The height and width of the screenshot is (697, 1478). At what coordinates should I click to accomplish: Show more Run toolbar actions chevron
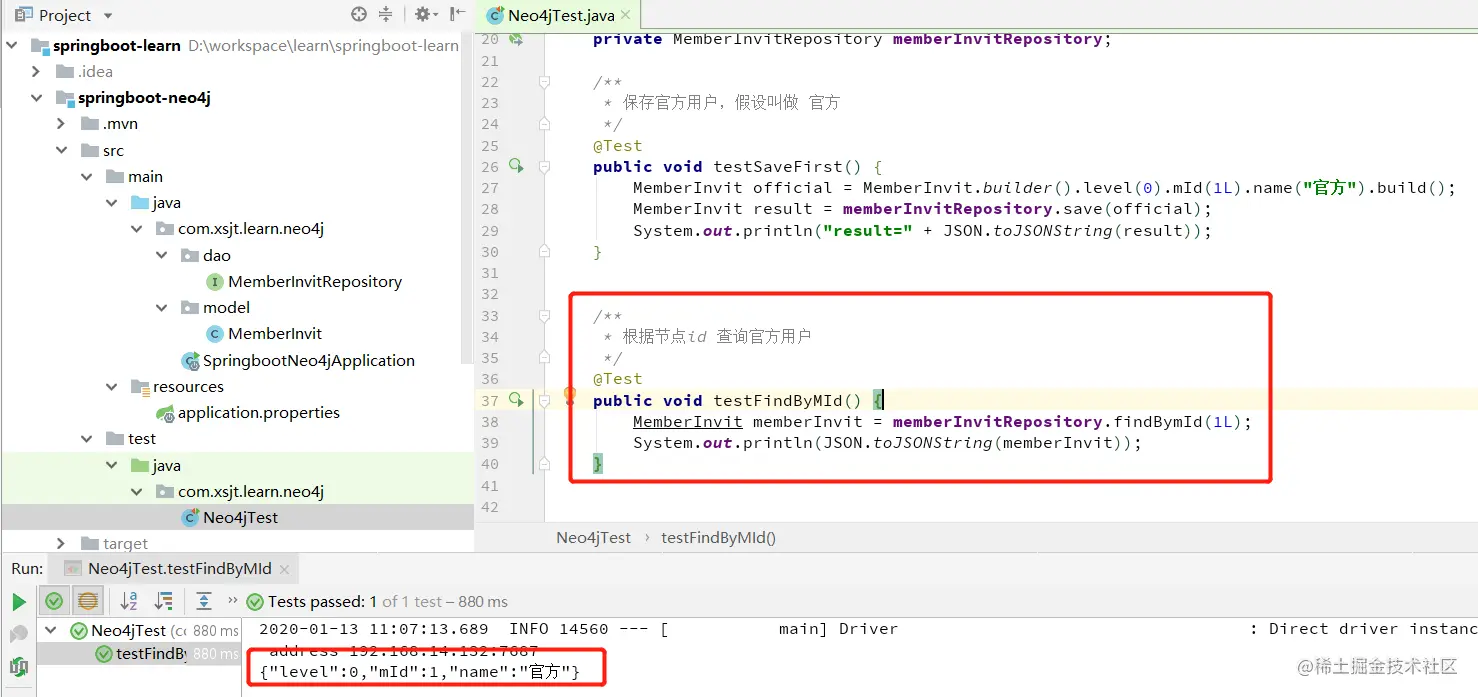(x=233, y=601)
